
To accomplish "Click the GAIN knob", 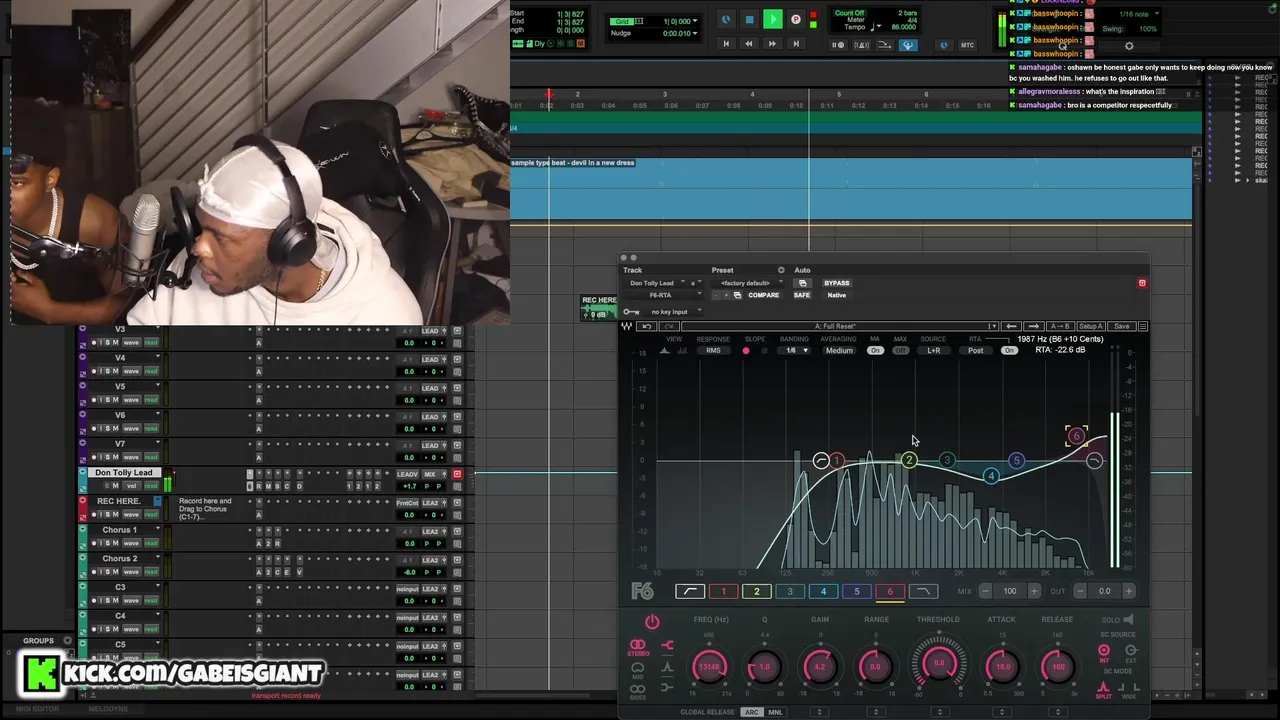I will (820, 666).
